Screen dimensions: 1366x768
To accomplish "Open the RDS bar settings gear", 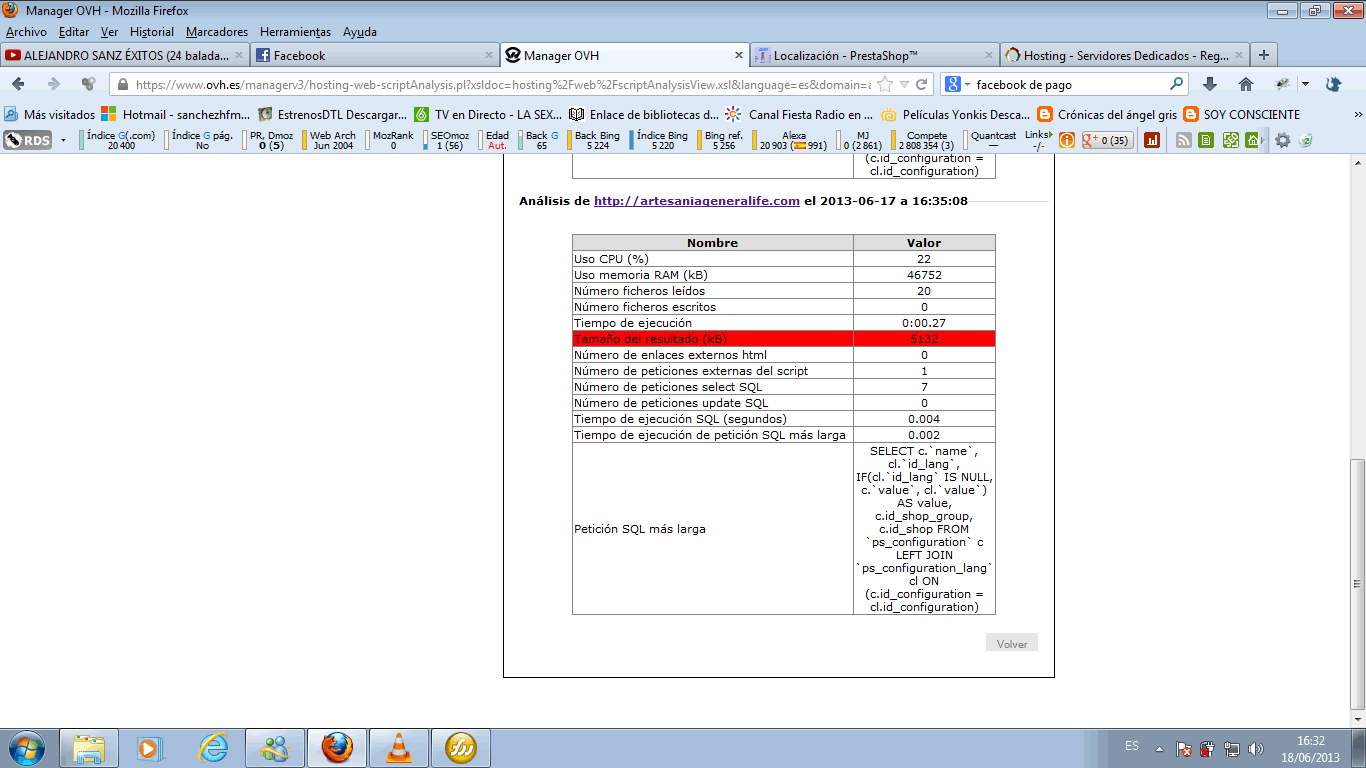I will coord(1282,140).
